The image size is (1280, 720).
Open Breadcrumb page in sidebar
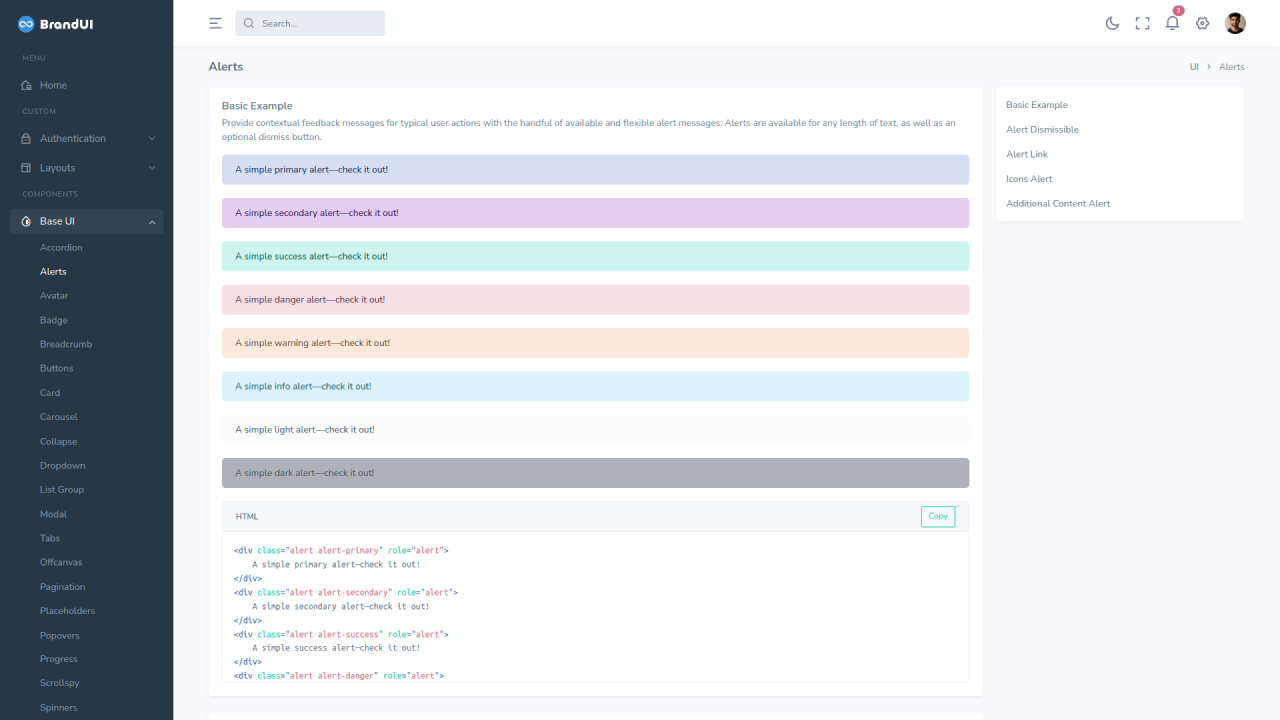(x=66, y=344)
